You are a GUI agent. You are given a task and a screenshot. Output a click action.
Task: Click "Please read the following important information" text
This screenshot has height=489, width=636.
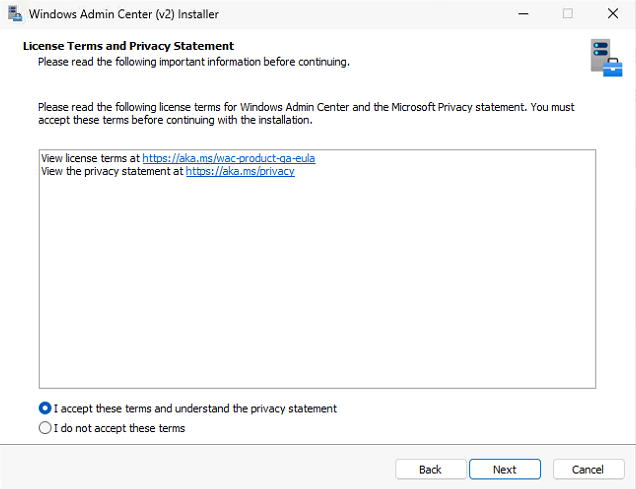tap(193, 62)
